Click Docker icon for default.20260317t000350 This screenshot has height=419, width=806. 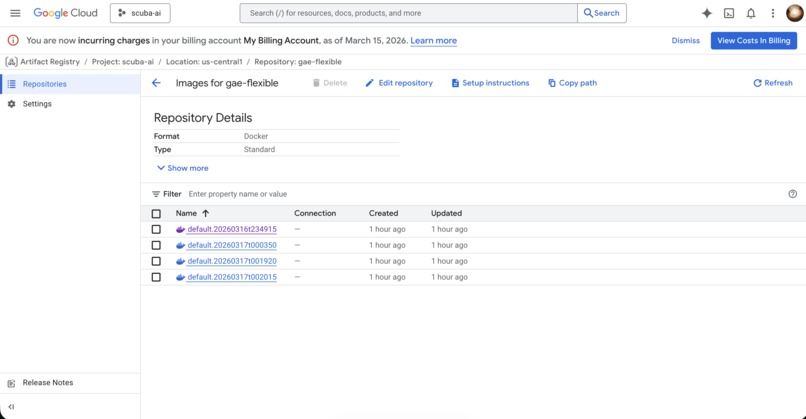[180, 246]
